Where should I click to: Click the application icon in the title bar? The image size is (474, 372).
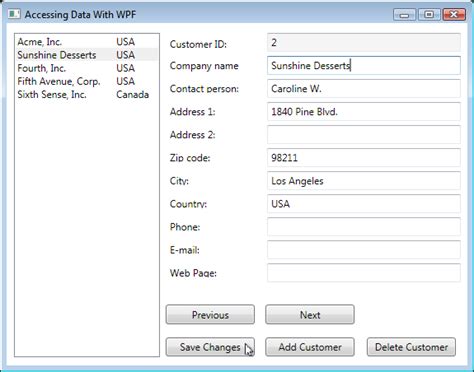tap(14, 14)
